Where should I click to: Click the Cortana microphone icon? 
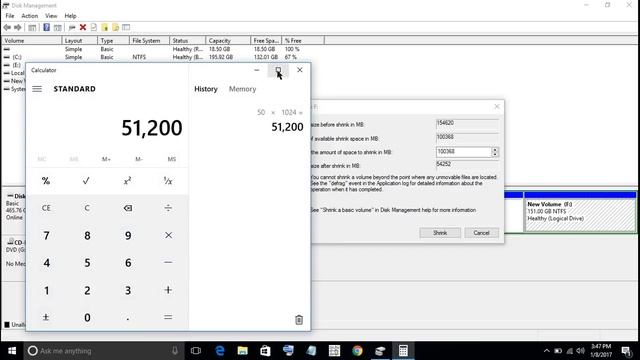coord(175,351)
